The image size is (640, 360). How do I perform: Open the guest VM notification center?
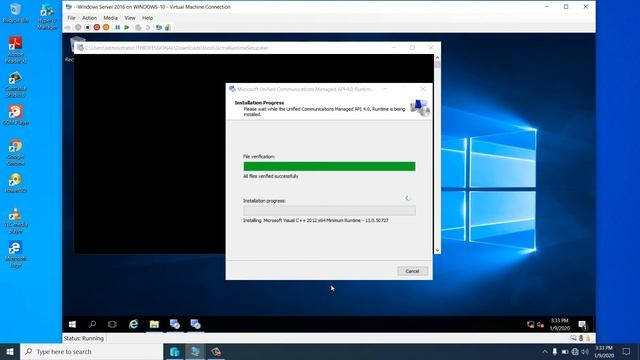pos(582,324)
